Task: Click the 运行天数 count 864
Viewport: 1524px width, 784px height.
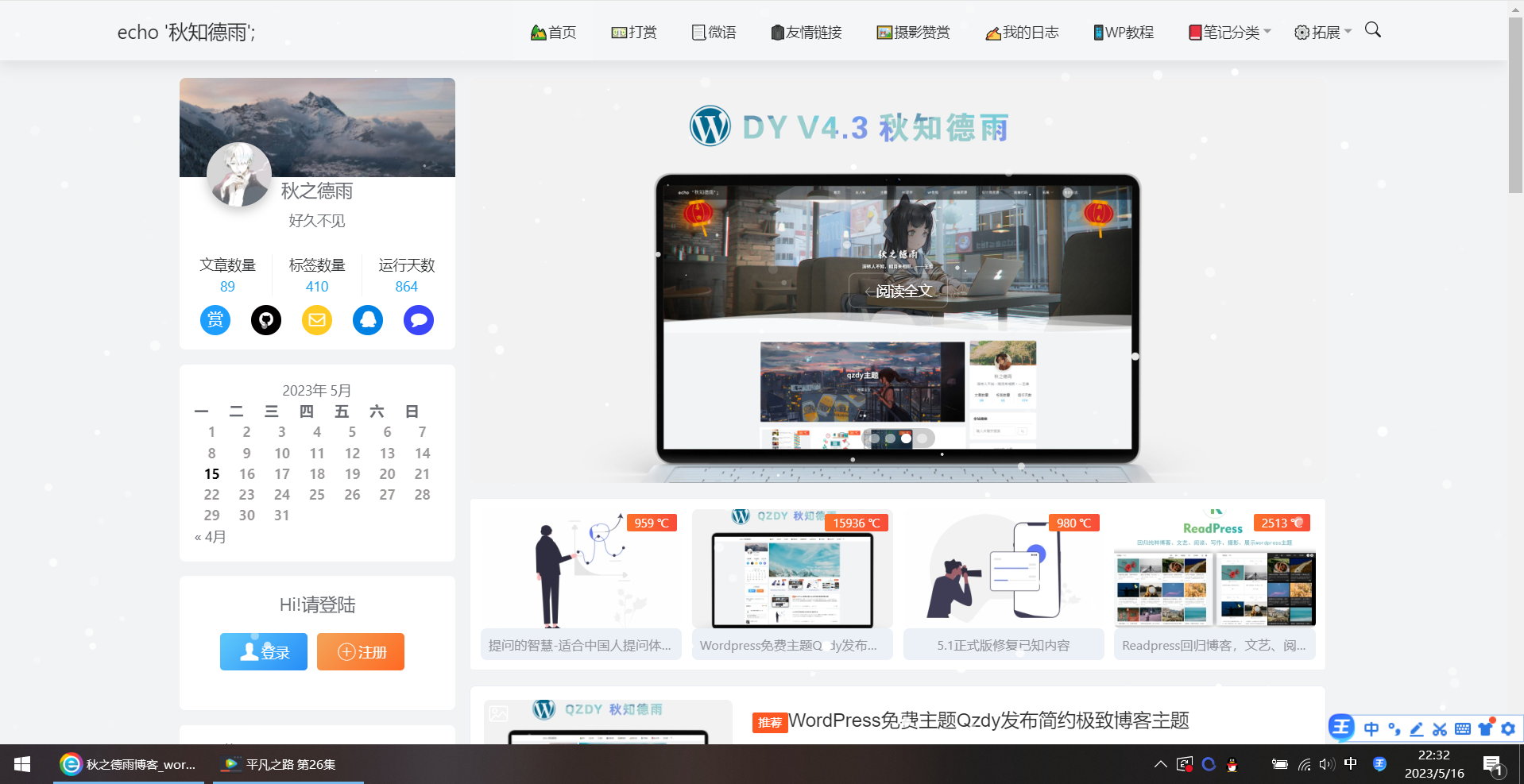Action: point(406,287)
